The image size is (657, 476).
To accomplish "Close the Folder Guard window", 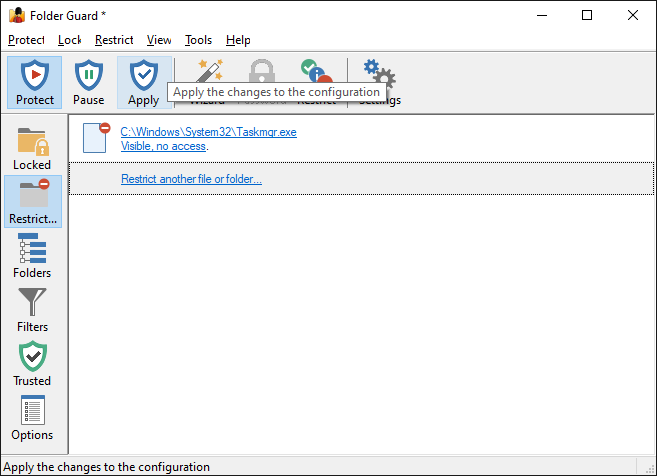I will click(x=633, y=16).
